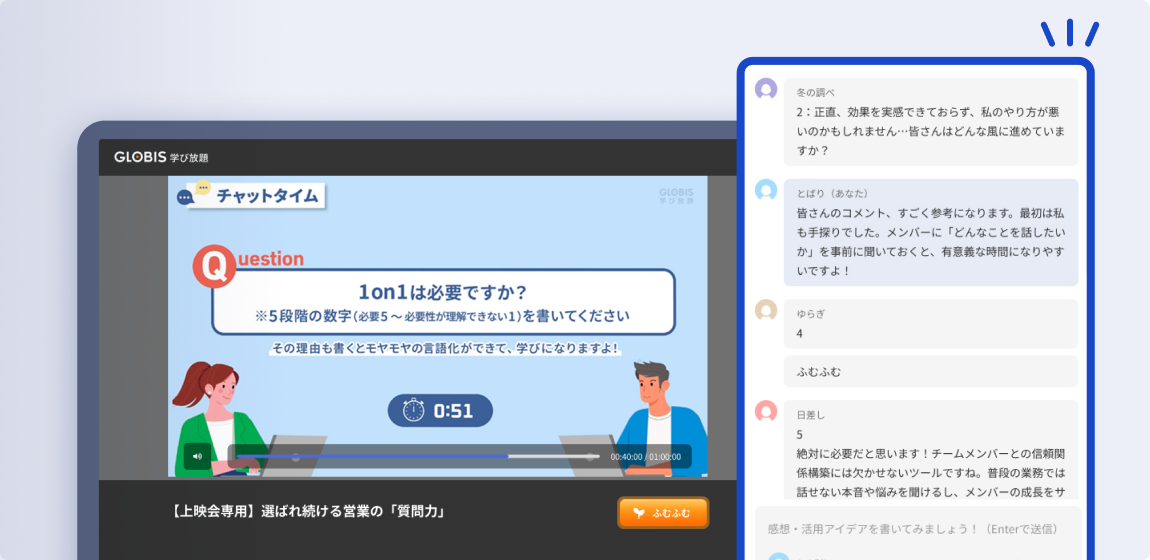
Task: Click the とばり（あなた） user avatar
Action: (766, 190)
